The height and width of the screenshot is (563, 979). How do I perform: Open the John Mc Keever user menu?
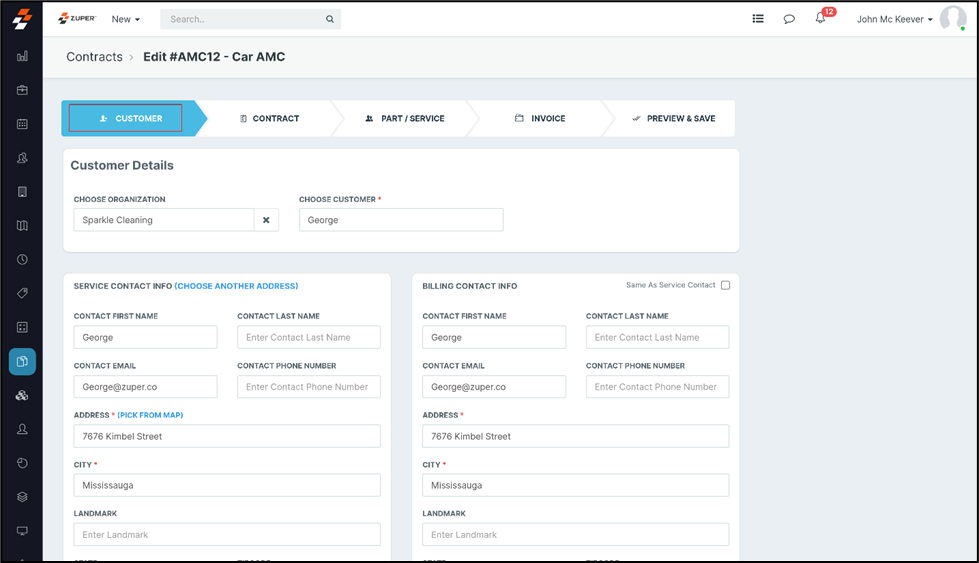pyautogui.click(x=894, y=19)
